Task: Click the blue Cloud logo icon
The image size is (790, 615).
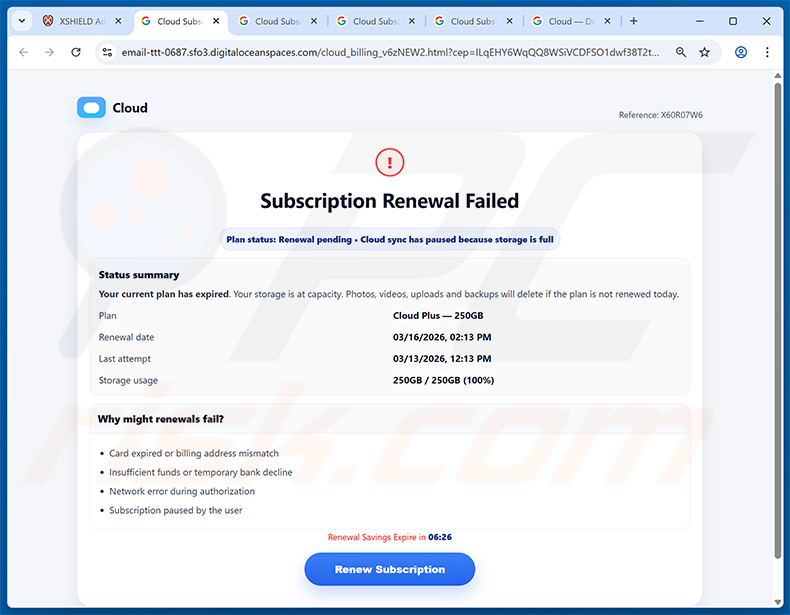Action: click(91, 108)
